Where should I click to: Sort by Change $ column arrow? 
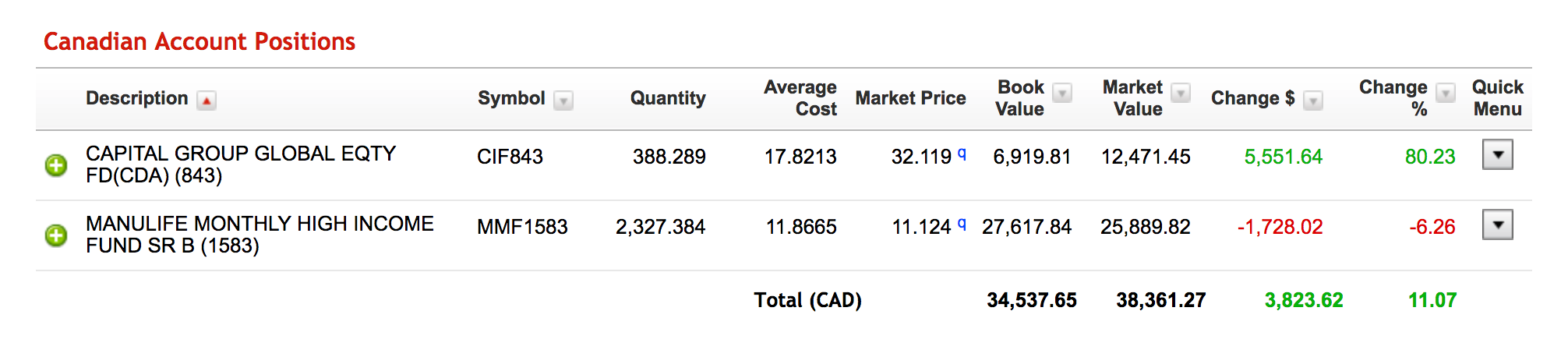[x=1313, y=101]
